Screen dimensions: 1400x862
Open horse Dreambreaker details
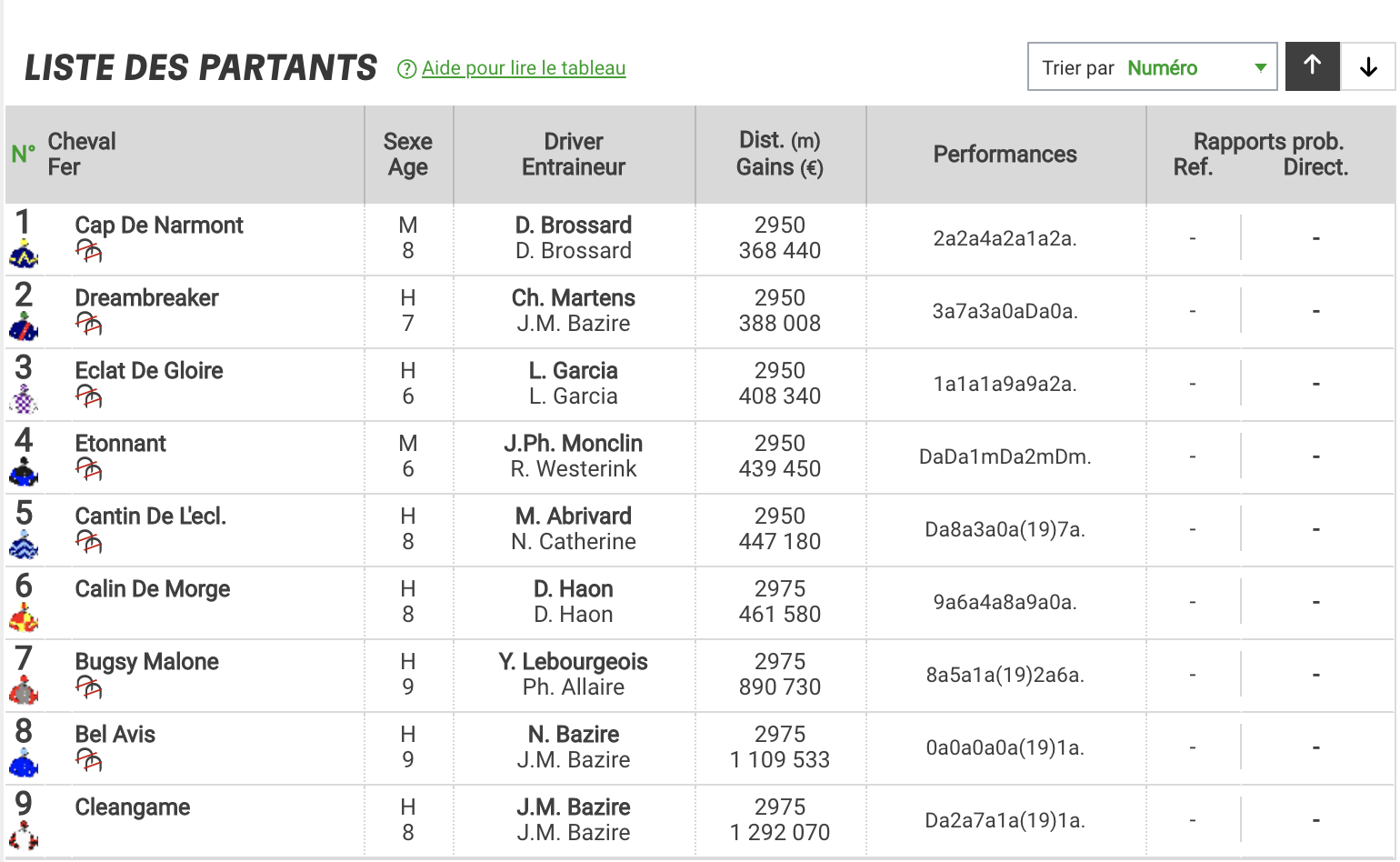[x=146, y=298]
